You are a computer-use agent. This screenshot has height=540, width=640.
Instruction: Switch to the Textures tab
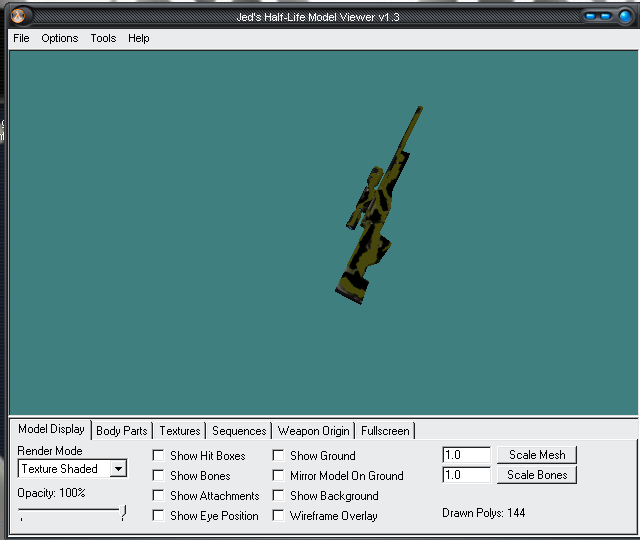click(180, 431)
